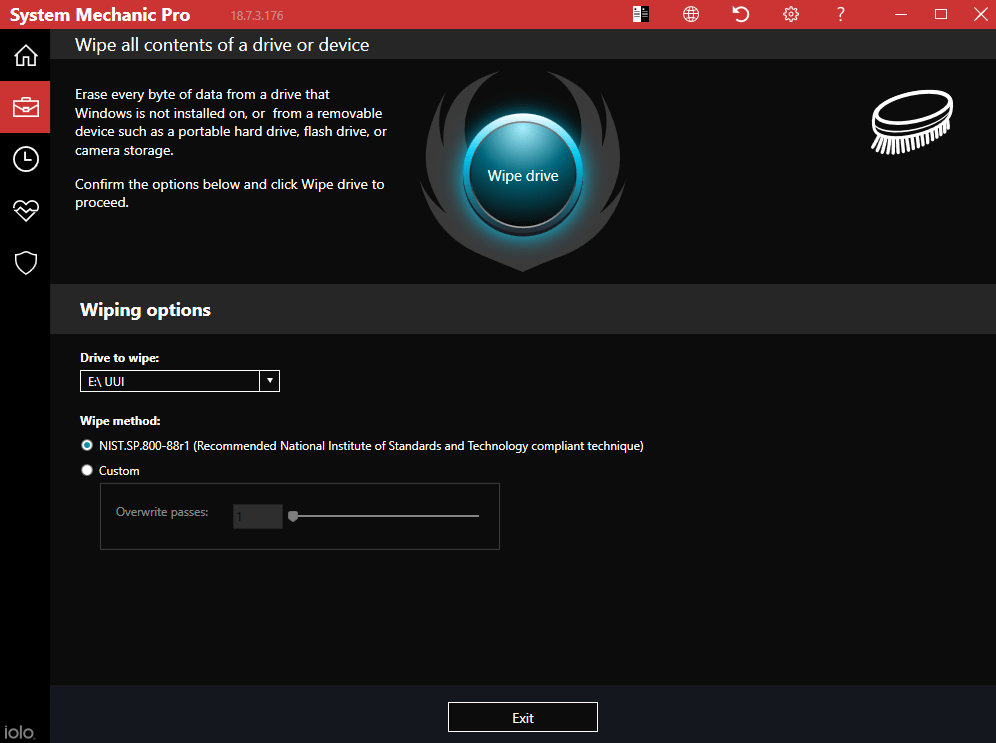This screenshot has width=996, height=743.
Task: Click the Drive to wipe label
Action: pos(119,358)
